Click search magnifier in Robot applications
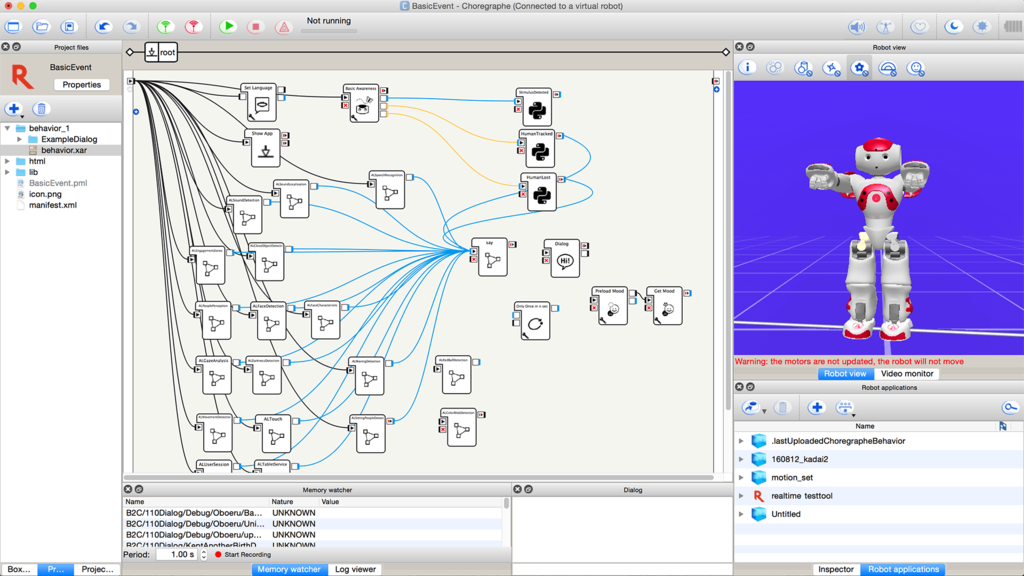The width and height of the screenshot is (1024, 576). point(1010,408)
